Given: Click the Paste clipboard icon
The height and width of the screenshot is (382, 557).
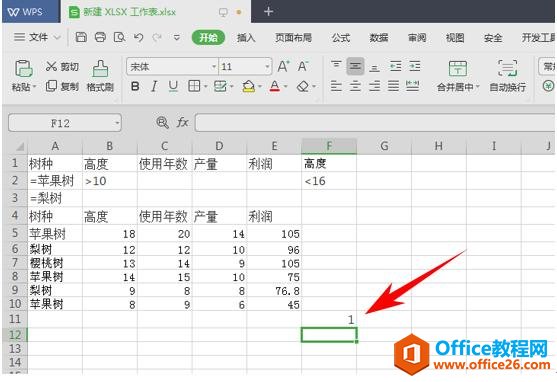Looking at the screenshot, I should click(23, 69).
